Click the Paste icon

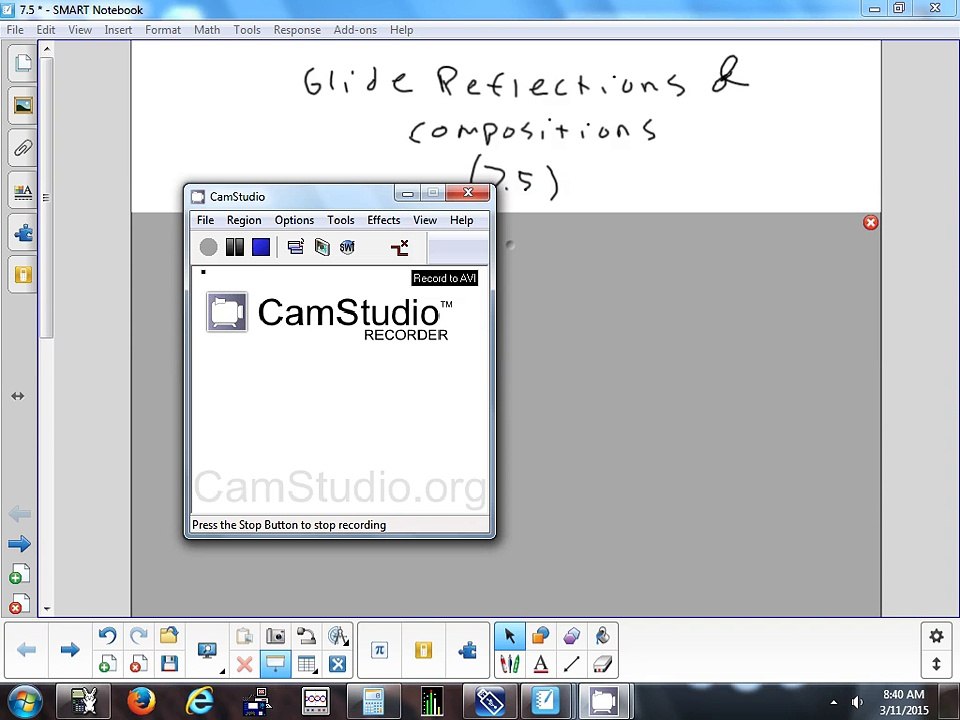[x=244, y=636]
